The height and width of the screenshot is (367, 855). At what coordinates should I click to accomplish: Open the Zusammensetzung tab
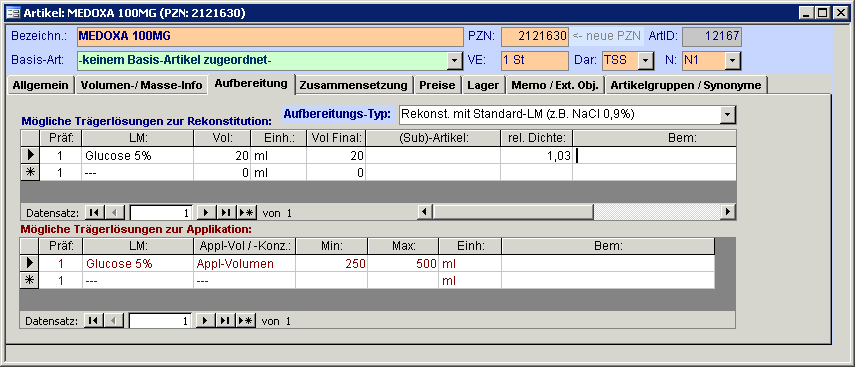click(353, 85)
